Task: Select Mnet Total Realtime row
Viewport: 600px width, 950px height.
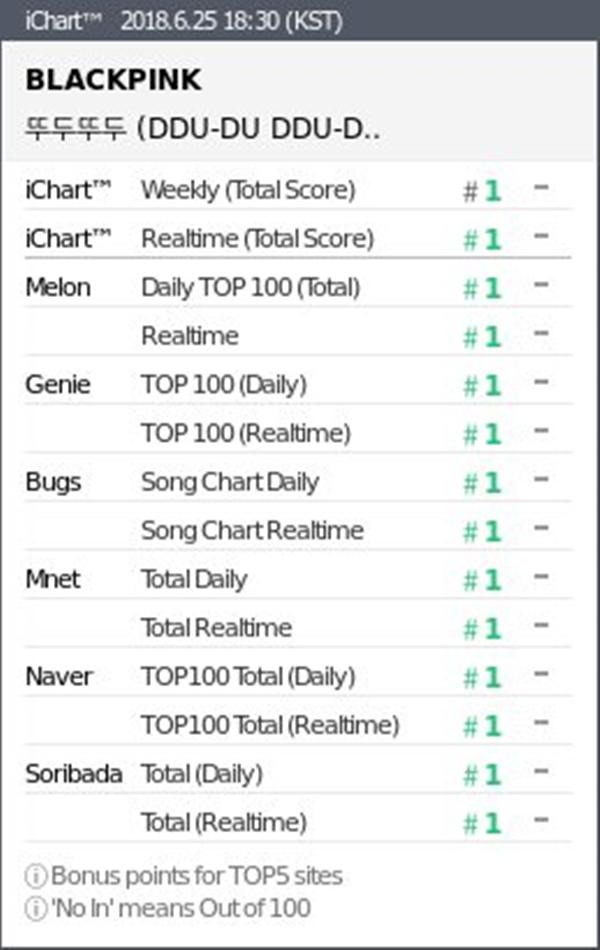Action: click(x=216, y=628)
